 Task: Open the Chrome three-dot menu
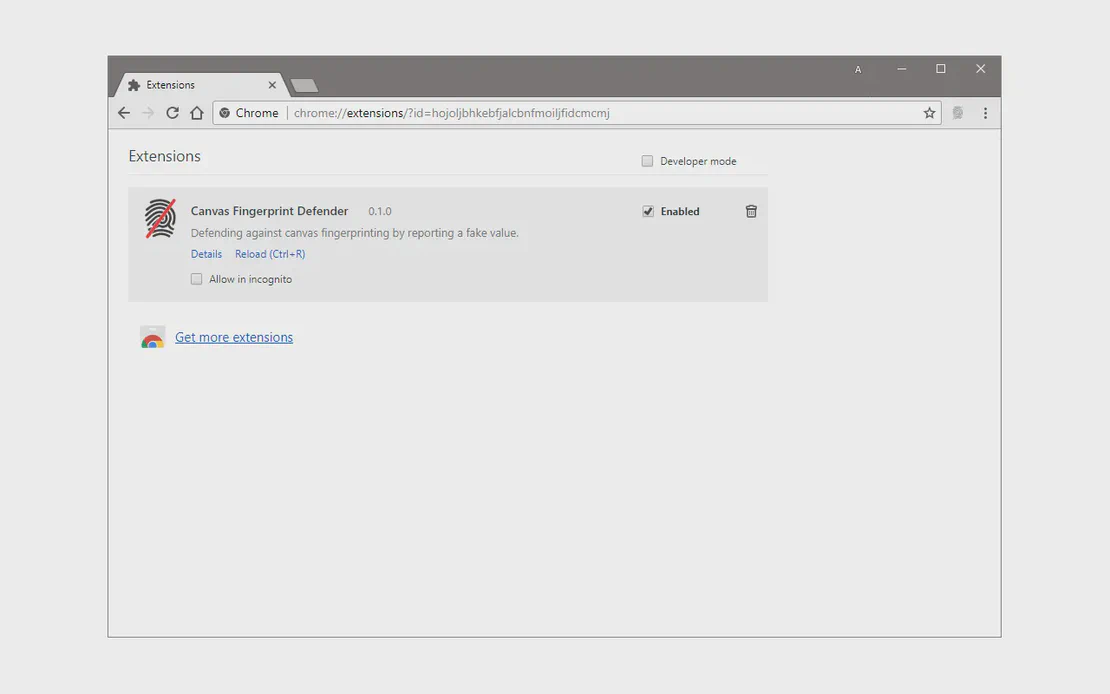point(985,113)
